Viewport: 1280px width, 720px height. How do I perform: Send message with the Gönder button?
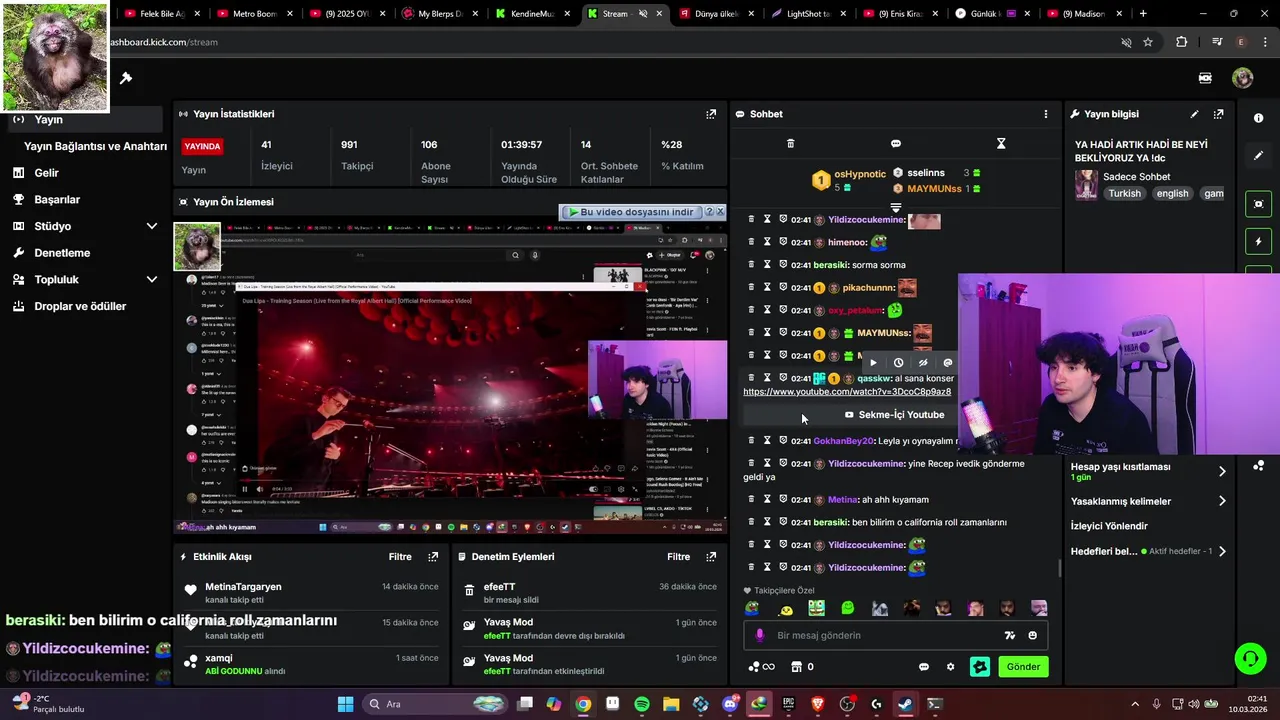1023,667
